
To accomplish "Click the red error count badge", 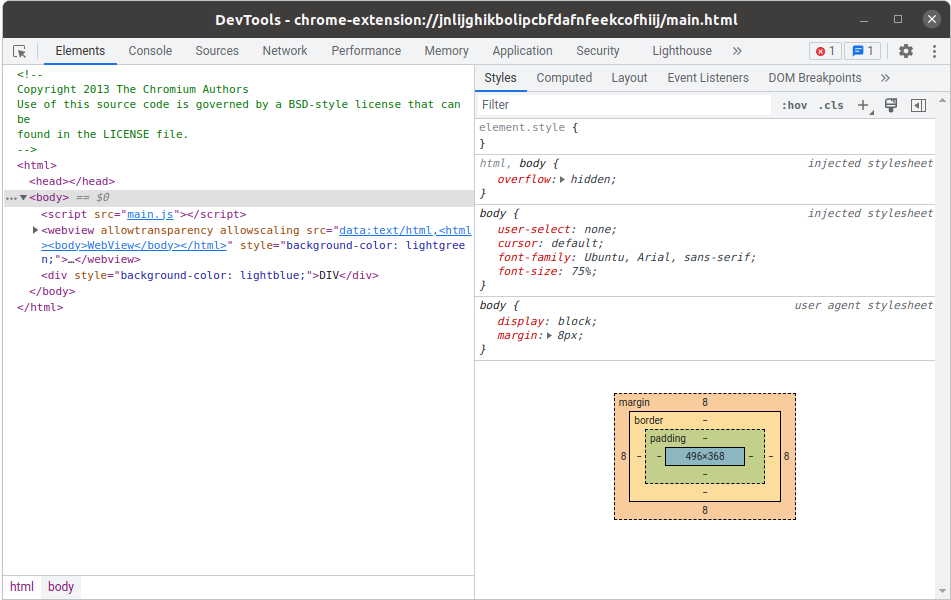I will point(825,51).
